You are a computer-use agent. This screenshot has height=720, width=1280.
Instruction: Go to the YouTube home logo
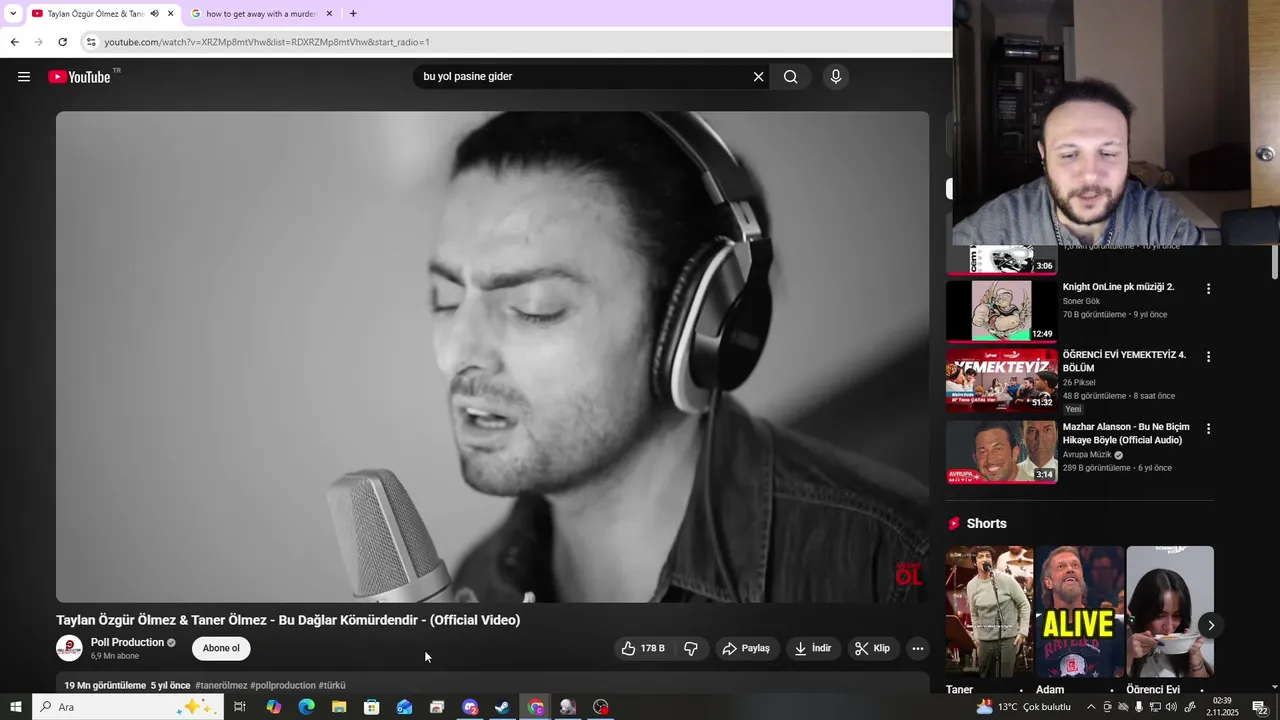click(79, 77)
